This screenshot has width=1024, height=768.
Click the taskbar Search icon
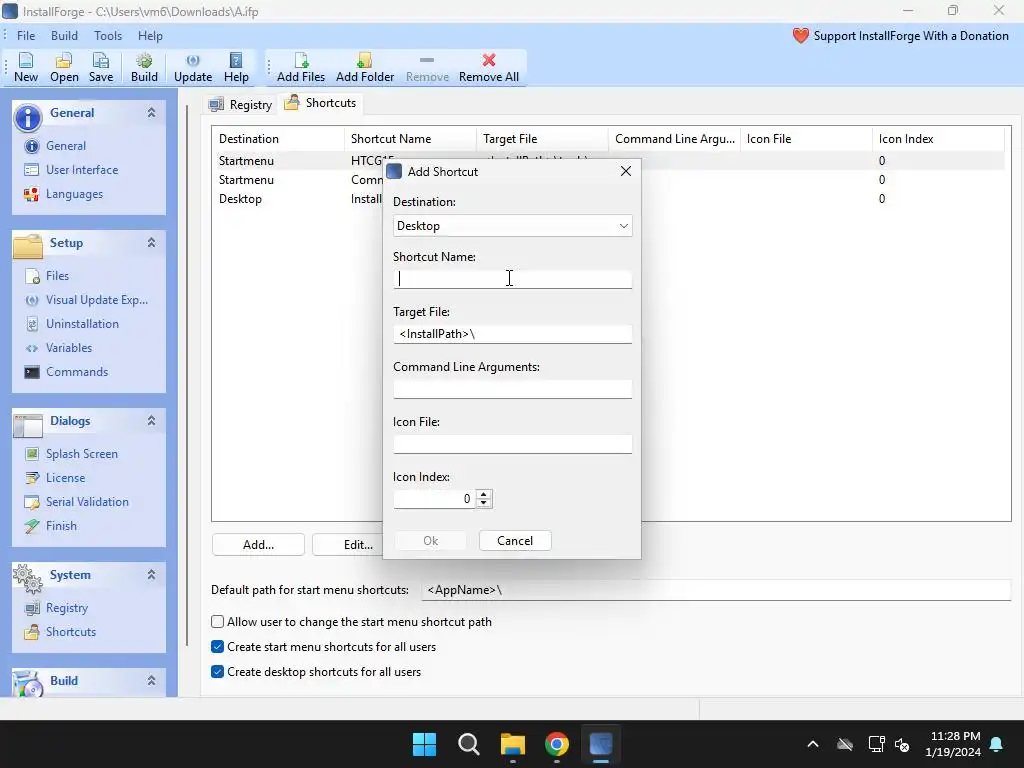pyautogui.click(x=468, y=744)
